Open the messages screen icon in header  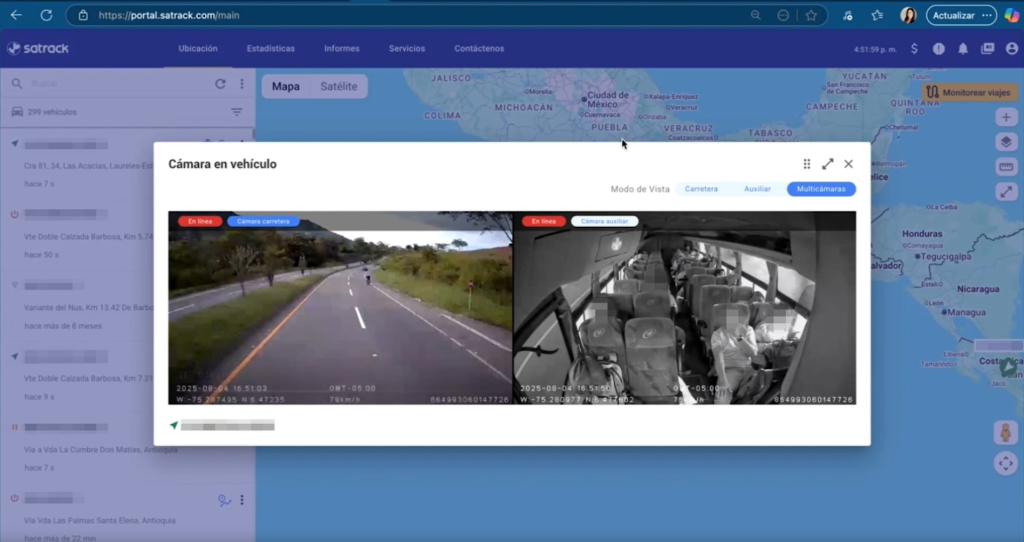pos(987,48)
